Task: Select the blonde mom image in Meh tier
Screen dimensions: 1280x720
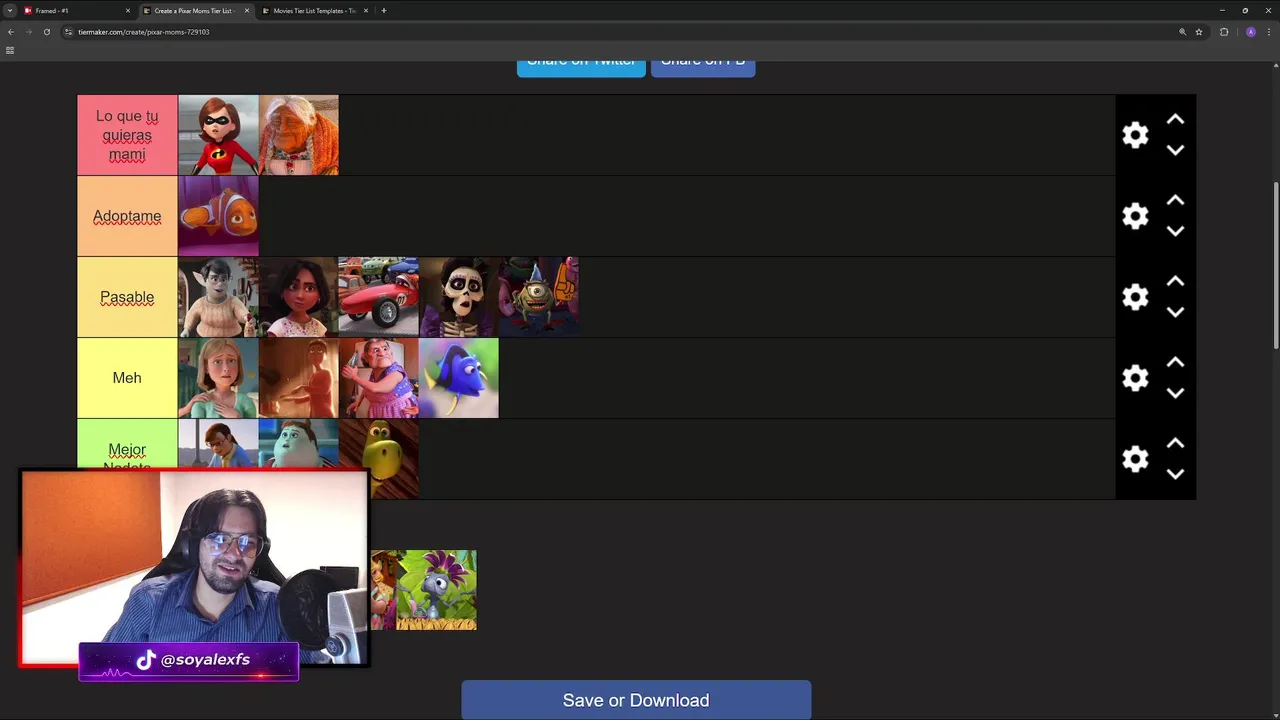Action: [x=218, y=378]
